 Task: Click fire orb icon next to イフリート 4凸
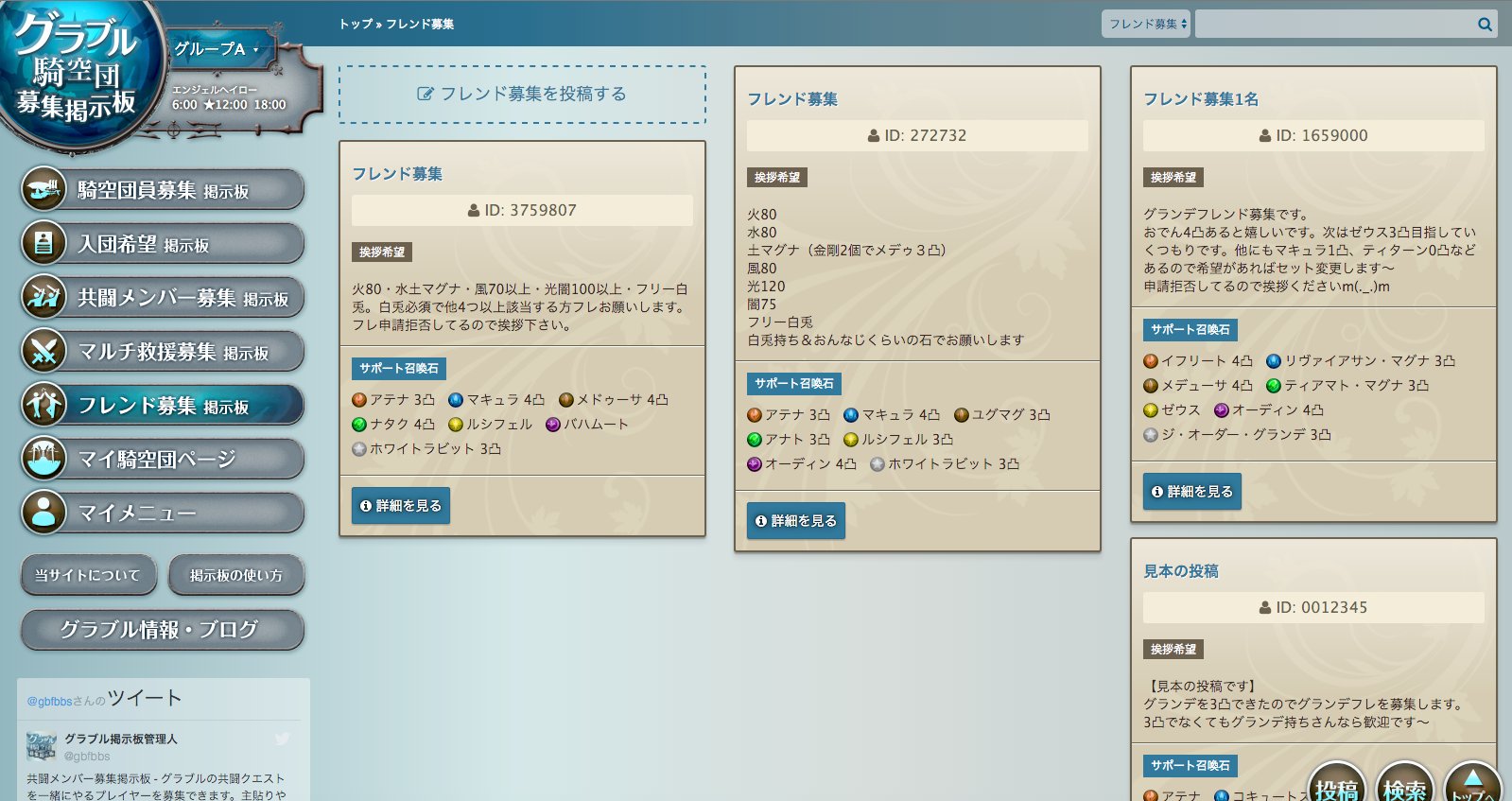click(x=1151, y=361)
